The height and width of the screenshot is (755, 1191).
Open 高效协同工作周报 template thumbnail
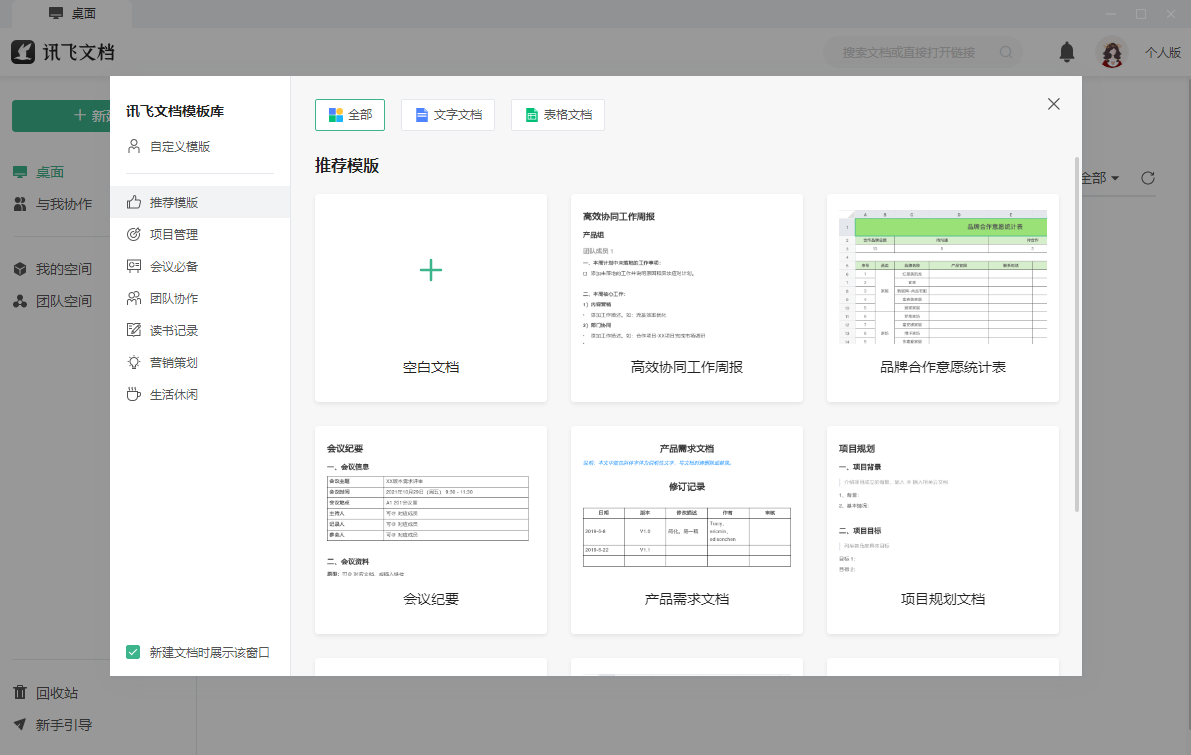[687, 276]
